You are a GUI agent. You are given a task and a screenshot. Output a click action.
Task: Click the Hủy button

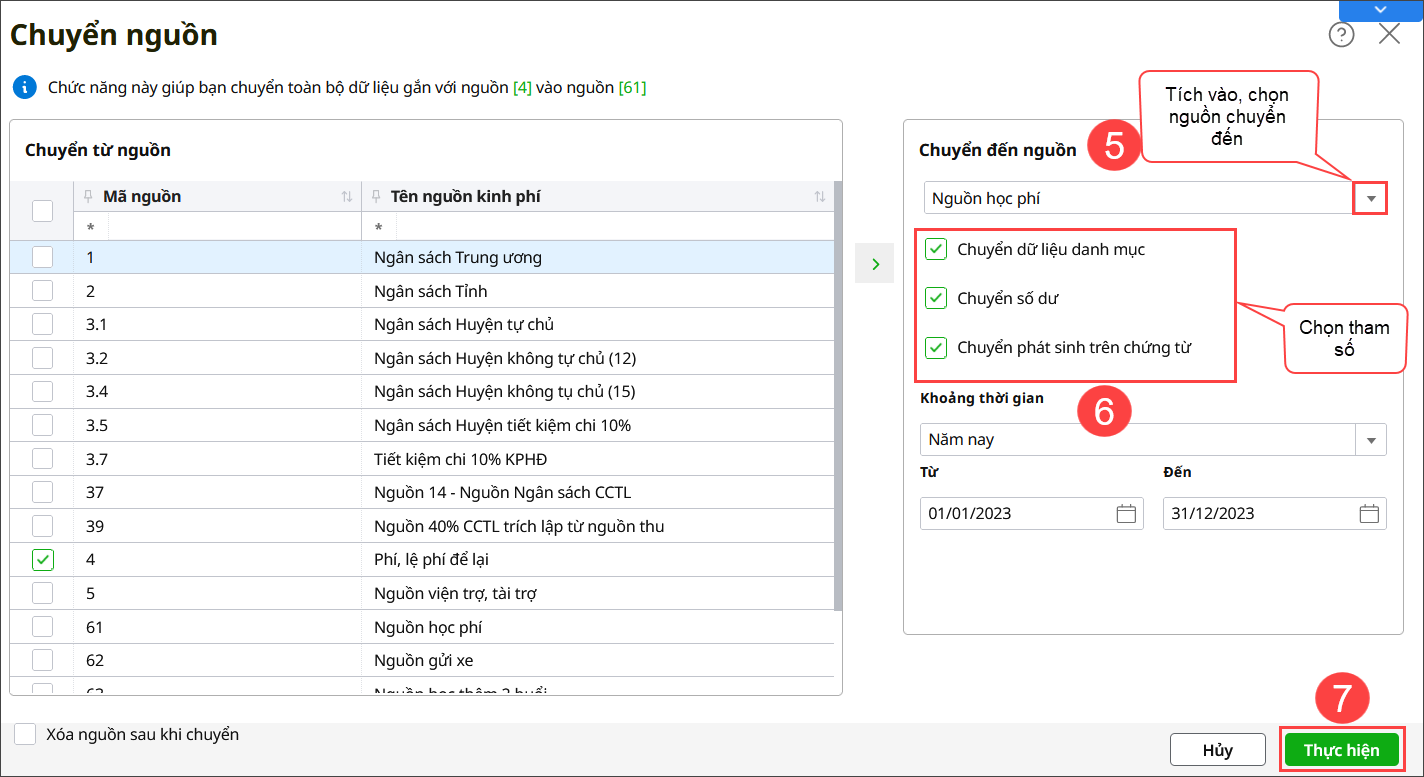point(1217,750)
